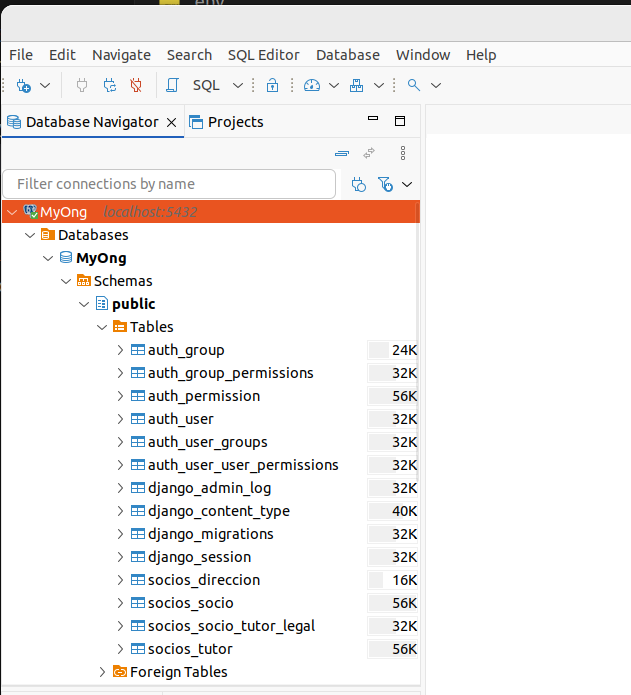Select the MyOng localhost:5432 connection row
Image resolution: width=631 pixels, height=695 pixels.
pos(211,212)
